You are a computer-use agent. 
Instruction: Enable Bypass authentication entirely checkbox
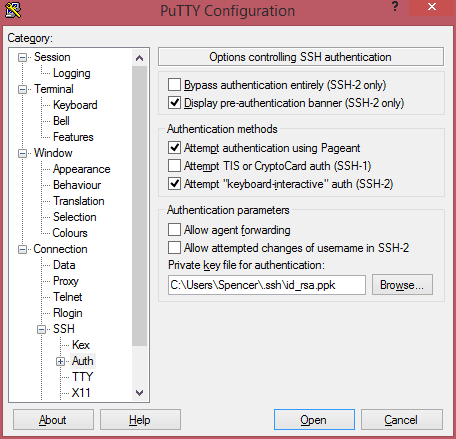point(174,85)
